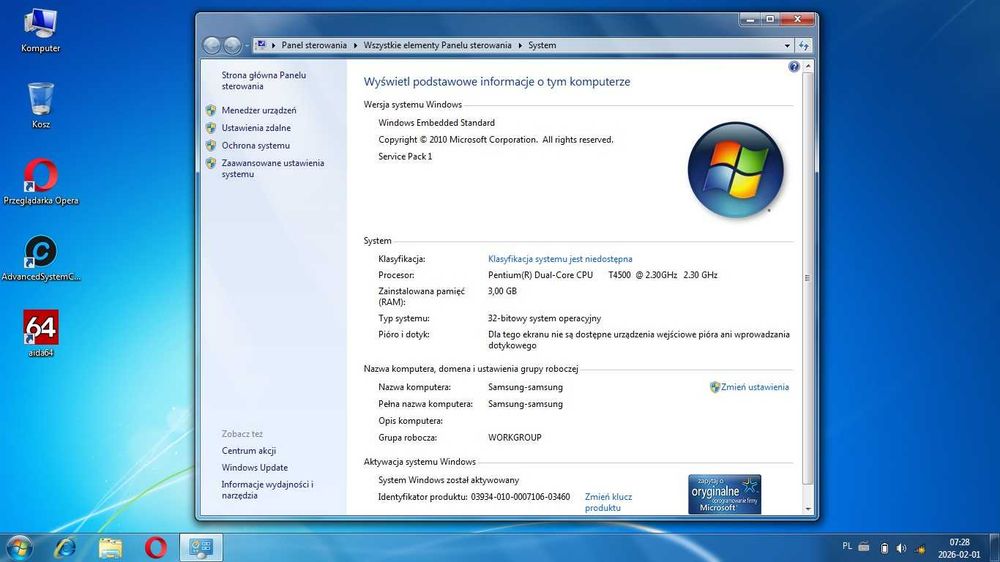1000x562 pixels.
Task: Launch the aida64 desktop shortcut
Action: [41, 332]
